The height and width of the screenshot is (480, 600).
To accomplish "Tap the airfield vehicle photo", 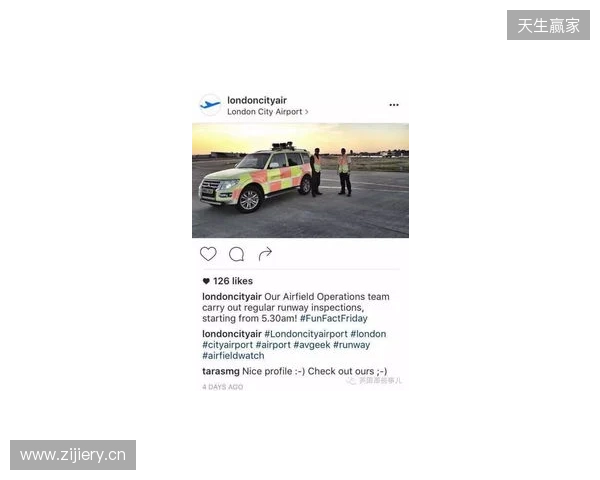I will 300,180.
